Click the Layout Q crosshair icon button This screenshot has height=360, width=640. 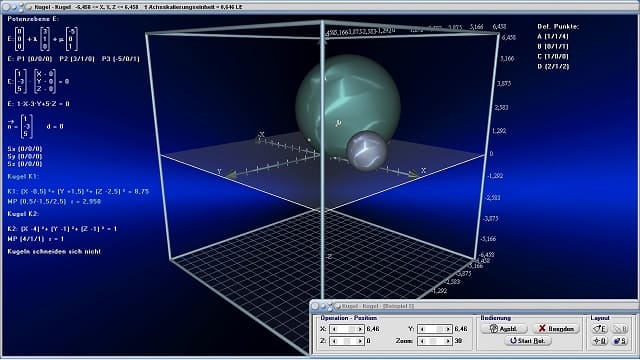599,340
